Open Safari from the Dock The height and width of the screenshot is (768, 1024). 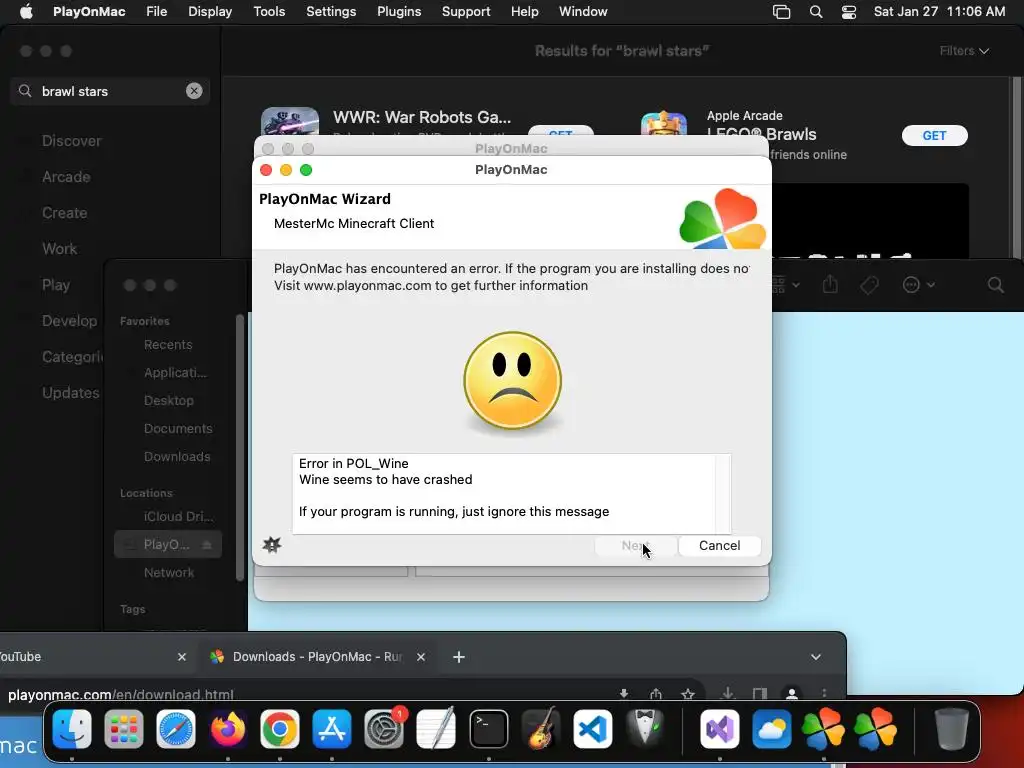(176, 728)
